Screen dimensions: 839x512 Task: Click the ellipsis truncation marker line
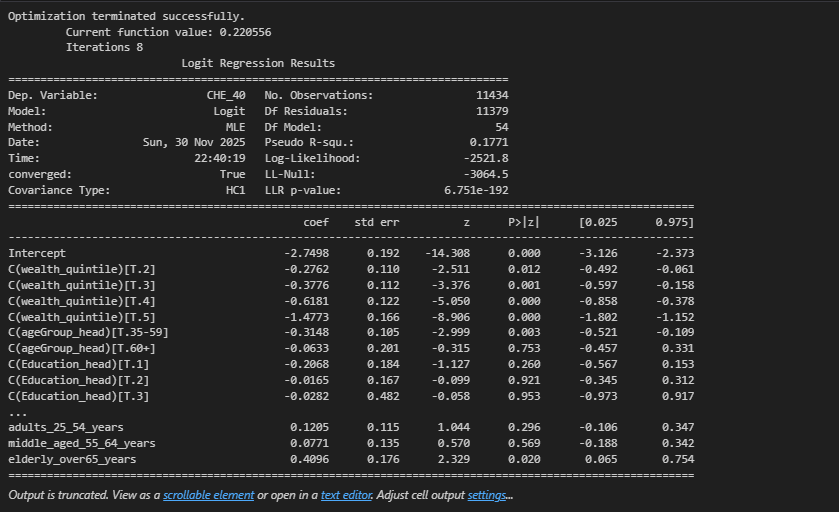click(18, 412)
